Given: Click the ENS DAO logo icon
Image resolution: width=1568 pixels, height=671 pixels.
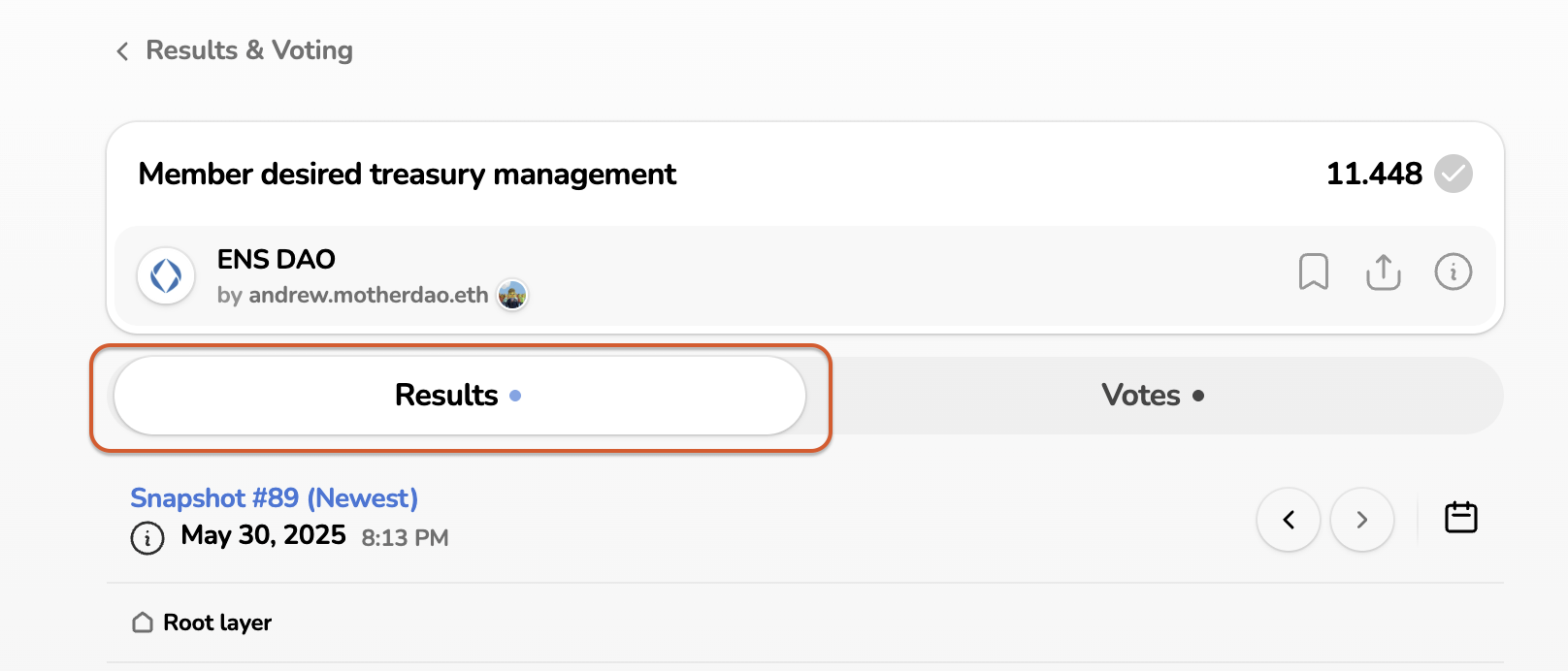Looking at the screenshot, I should coord(166,275).
